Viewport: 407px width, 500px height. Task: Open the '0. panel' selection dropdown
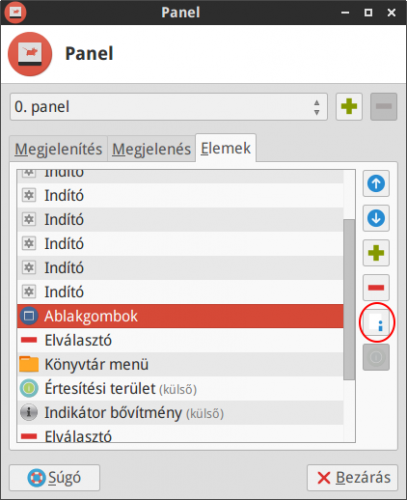click(169, 107)
